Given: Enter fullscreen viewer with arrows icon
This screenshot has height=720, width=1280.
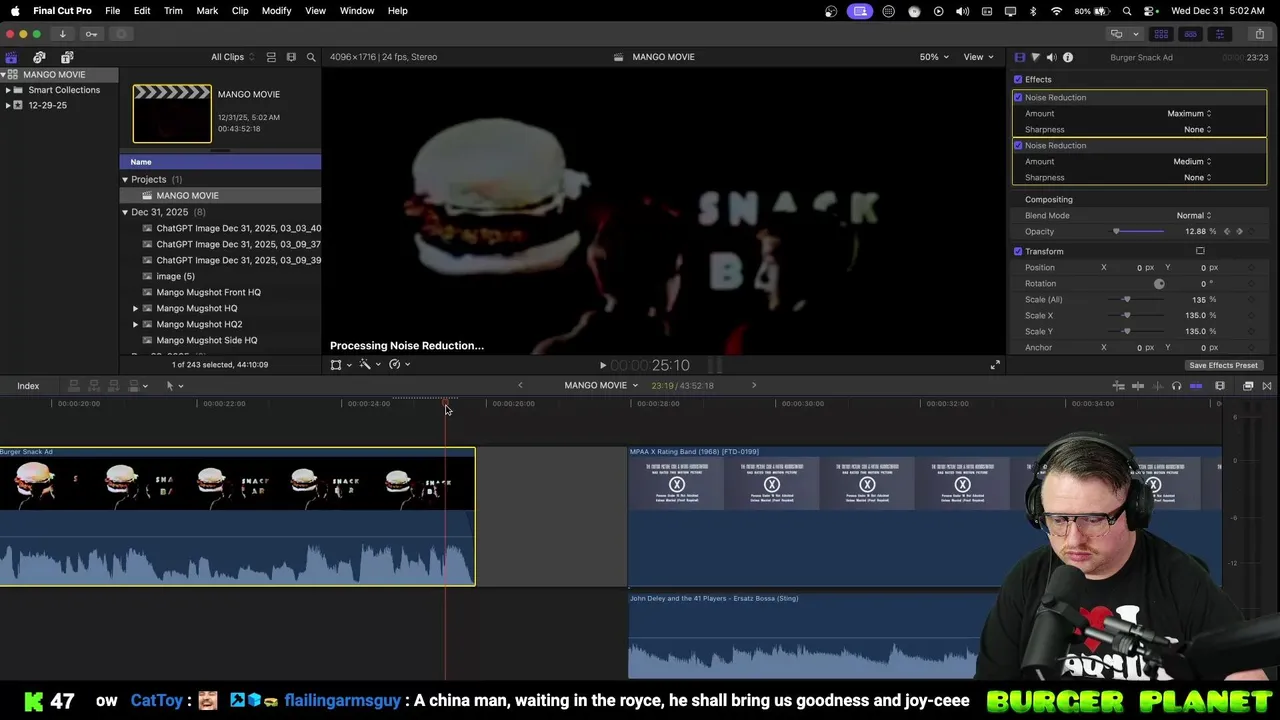Looking at the screenshot, I should point(995,365).
